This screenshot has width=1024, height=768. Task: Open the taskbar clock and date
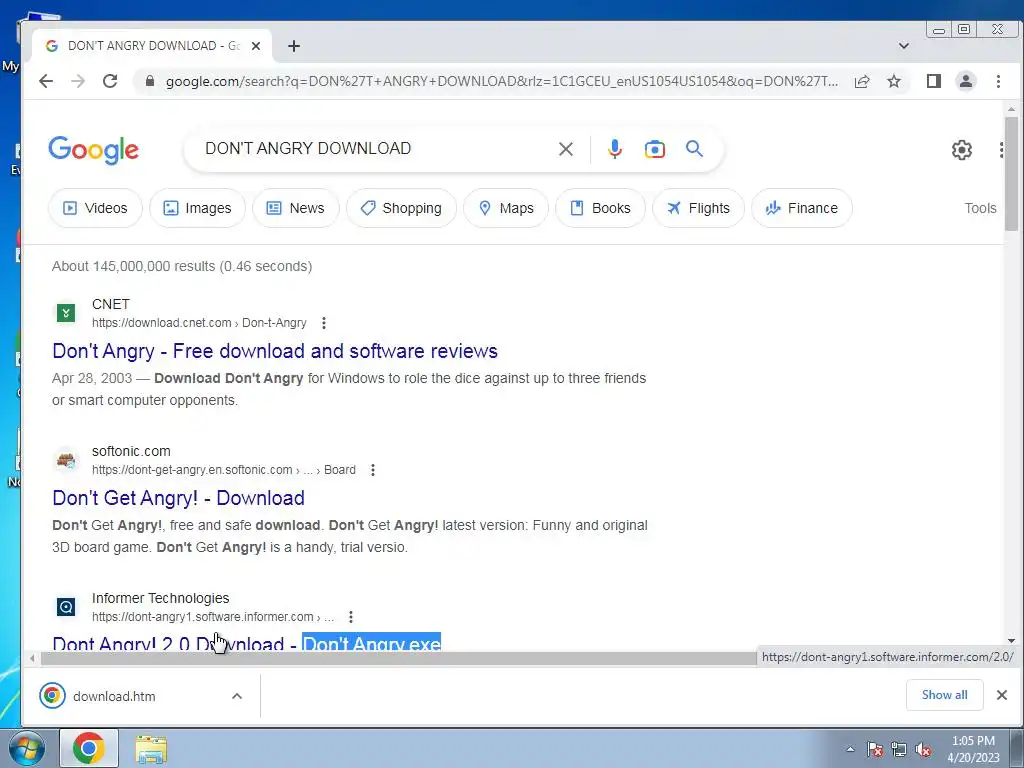(973, 749)
